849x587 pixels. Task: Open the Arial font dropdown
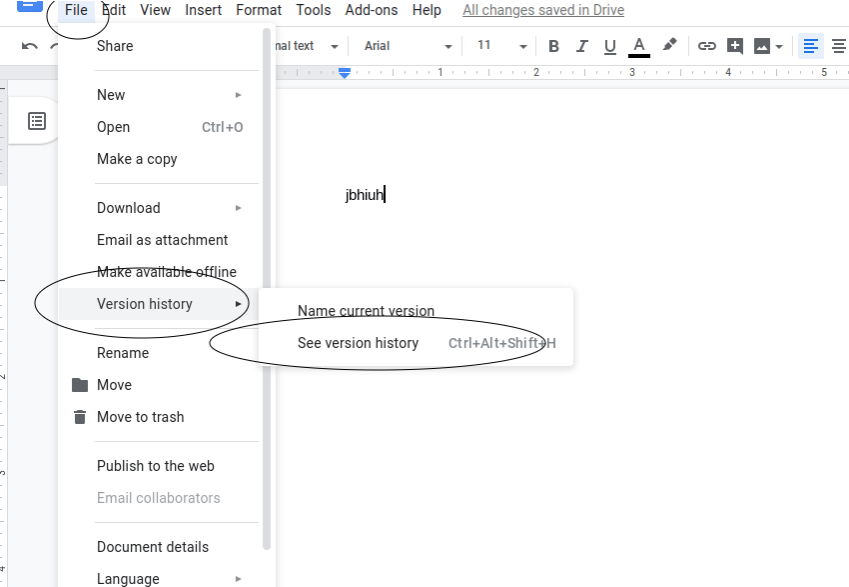408,46
